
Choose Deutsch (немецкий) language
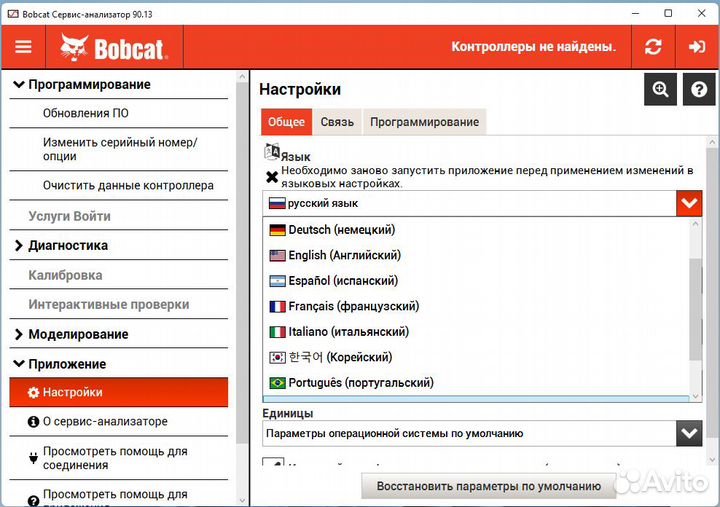[476, 230]
